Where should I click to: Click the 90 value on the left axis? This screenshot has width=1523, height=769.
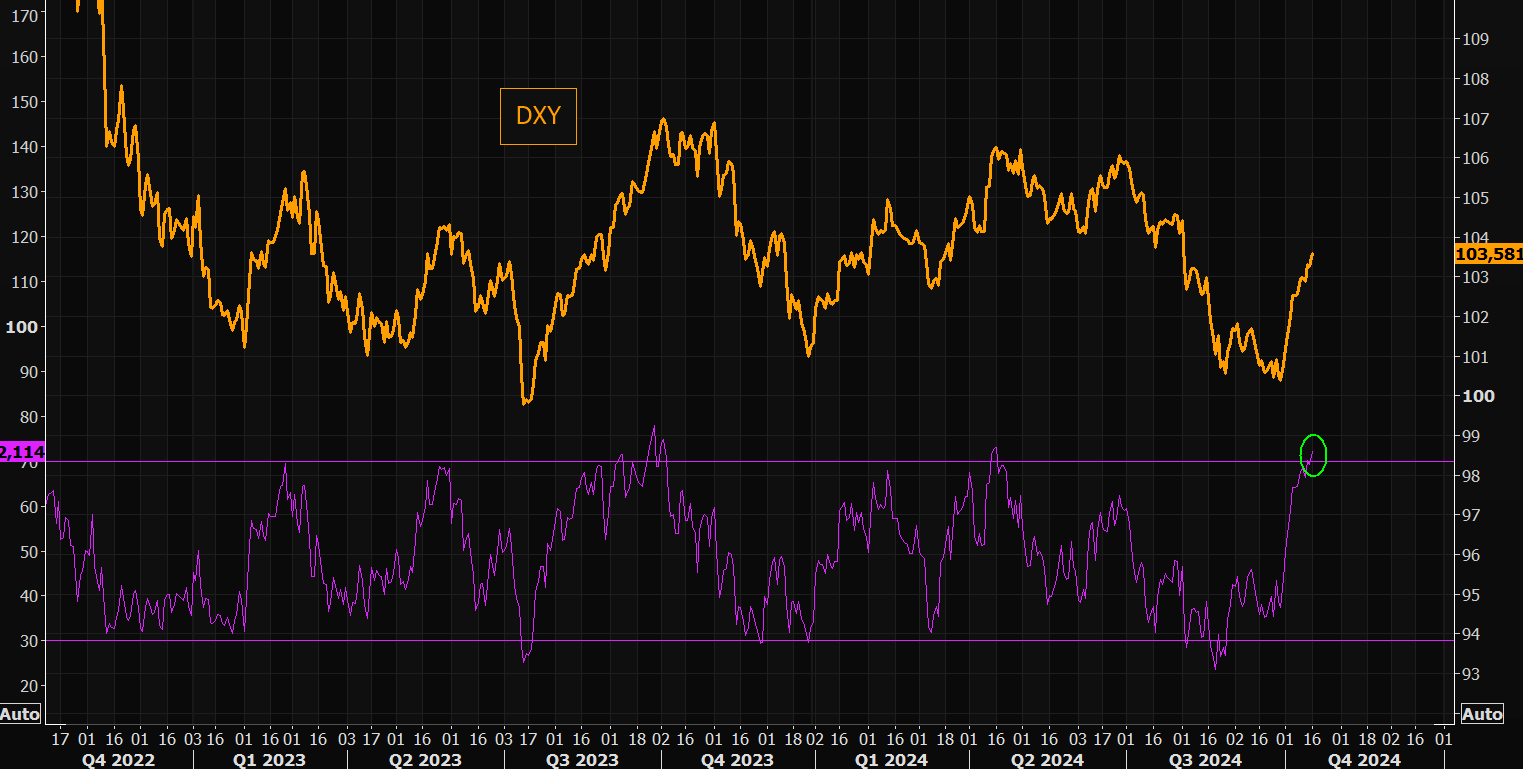30,372
